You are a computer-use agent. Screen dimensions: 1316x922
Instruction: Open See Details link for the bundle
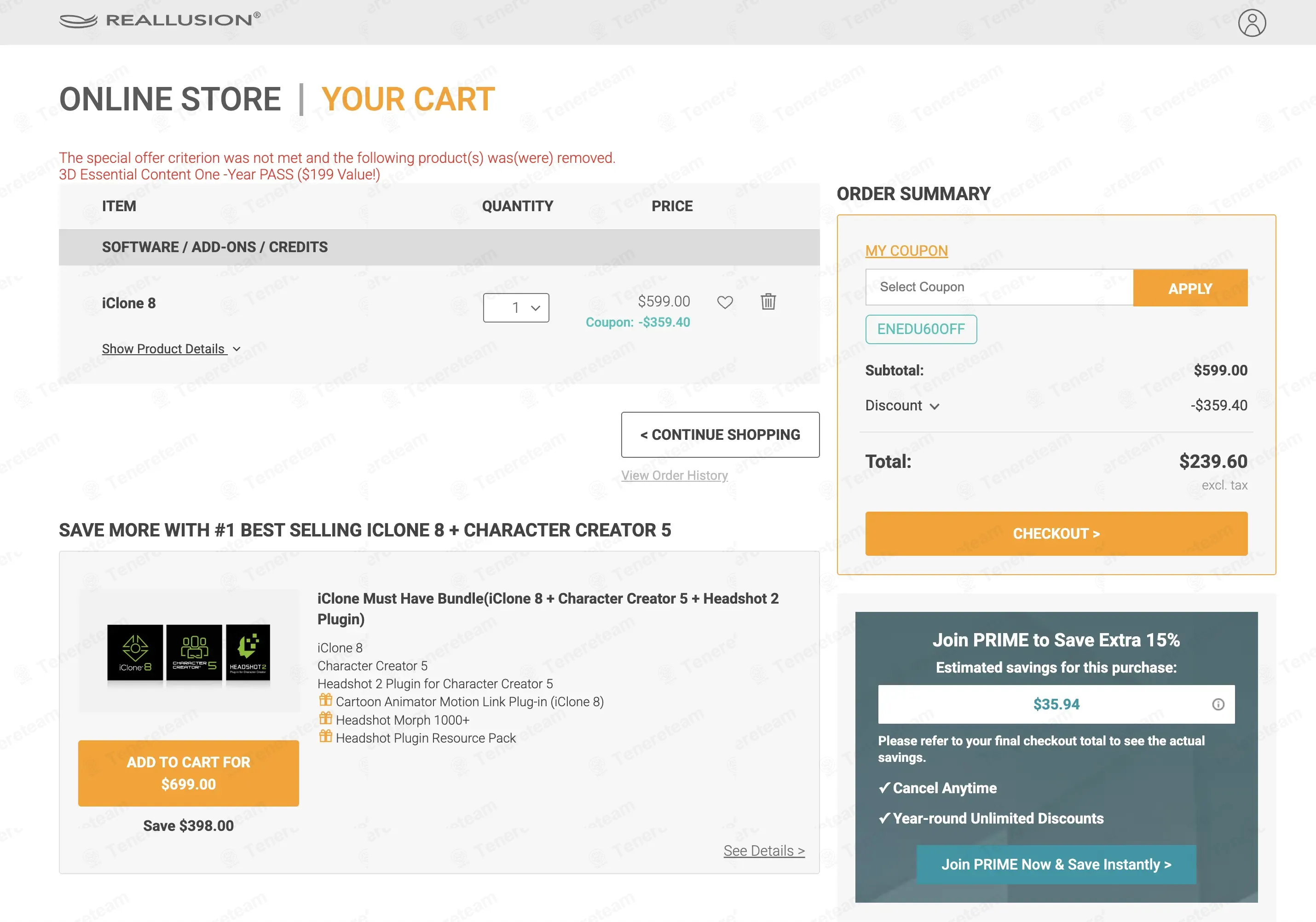coord(764,851)
